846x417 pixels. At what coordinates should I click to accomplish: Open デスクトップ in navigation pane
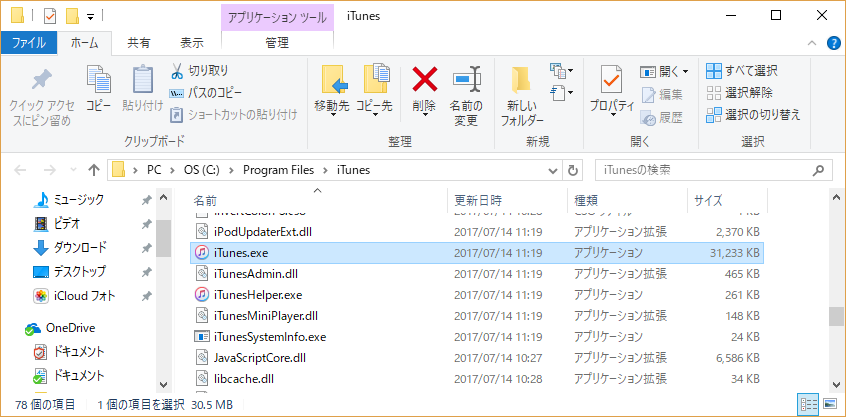click(x=69, y=271)
